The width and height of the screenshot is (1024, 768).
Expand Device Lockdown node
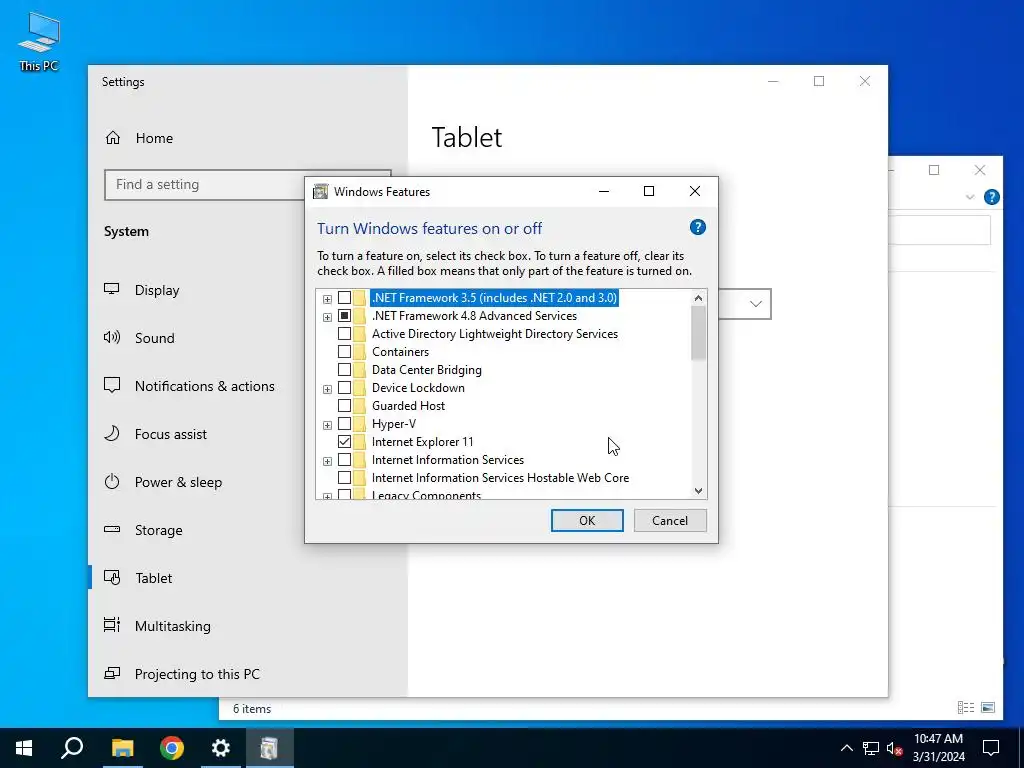[327, 389]
